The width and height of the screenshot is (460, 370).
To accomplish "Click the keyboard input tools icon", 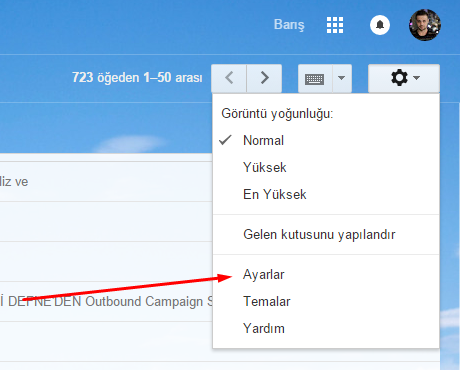I will (315, 79).
